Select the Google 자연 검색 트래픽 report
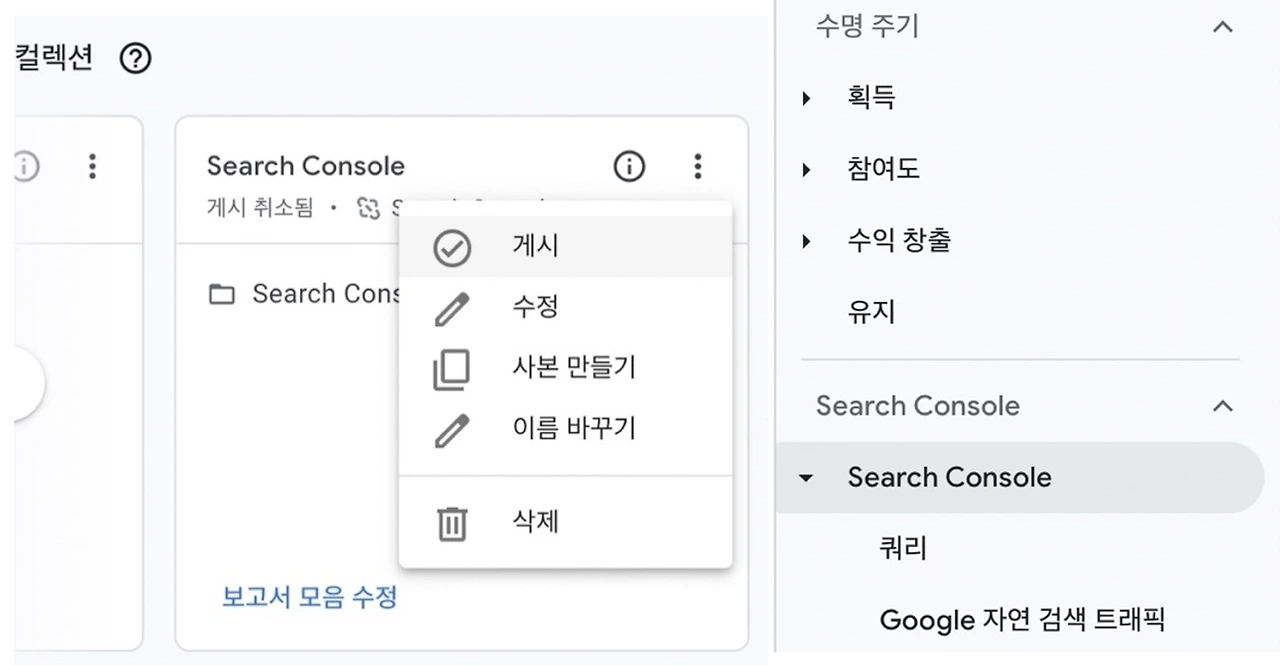 1022,620
